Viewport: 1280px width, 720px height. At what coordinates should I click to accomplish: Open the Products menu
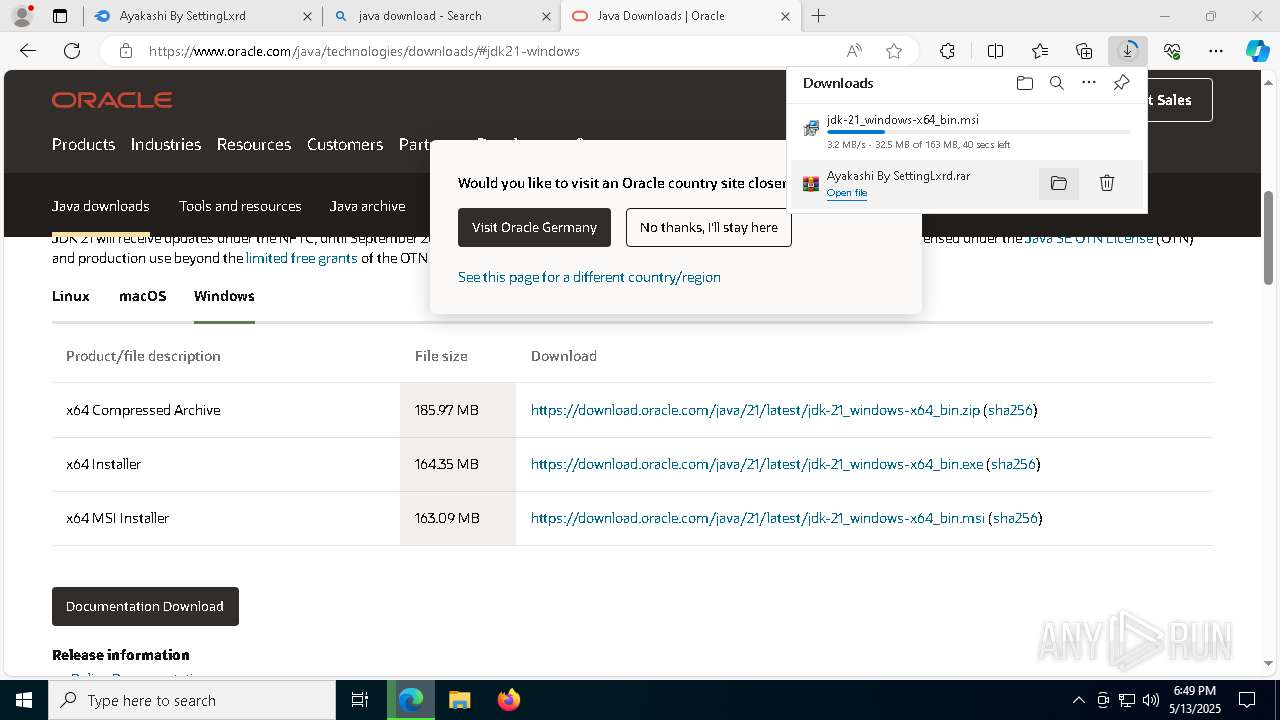click(x=83, y=144)
